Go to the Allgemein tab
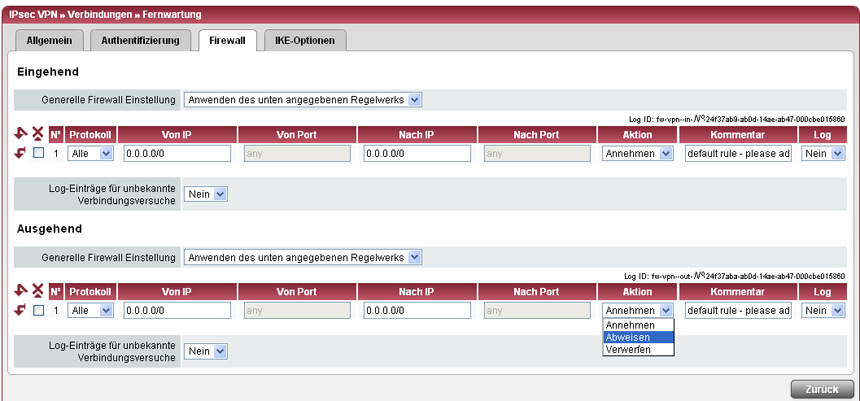Screen dimensions: 860x401 click(49, 40)
